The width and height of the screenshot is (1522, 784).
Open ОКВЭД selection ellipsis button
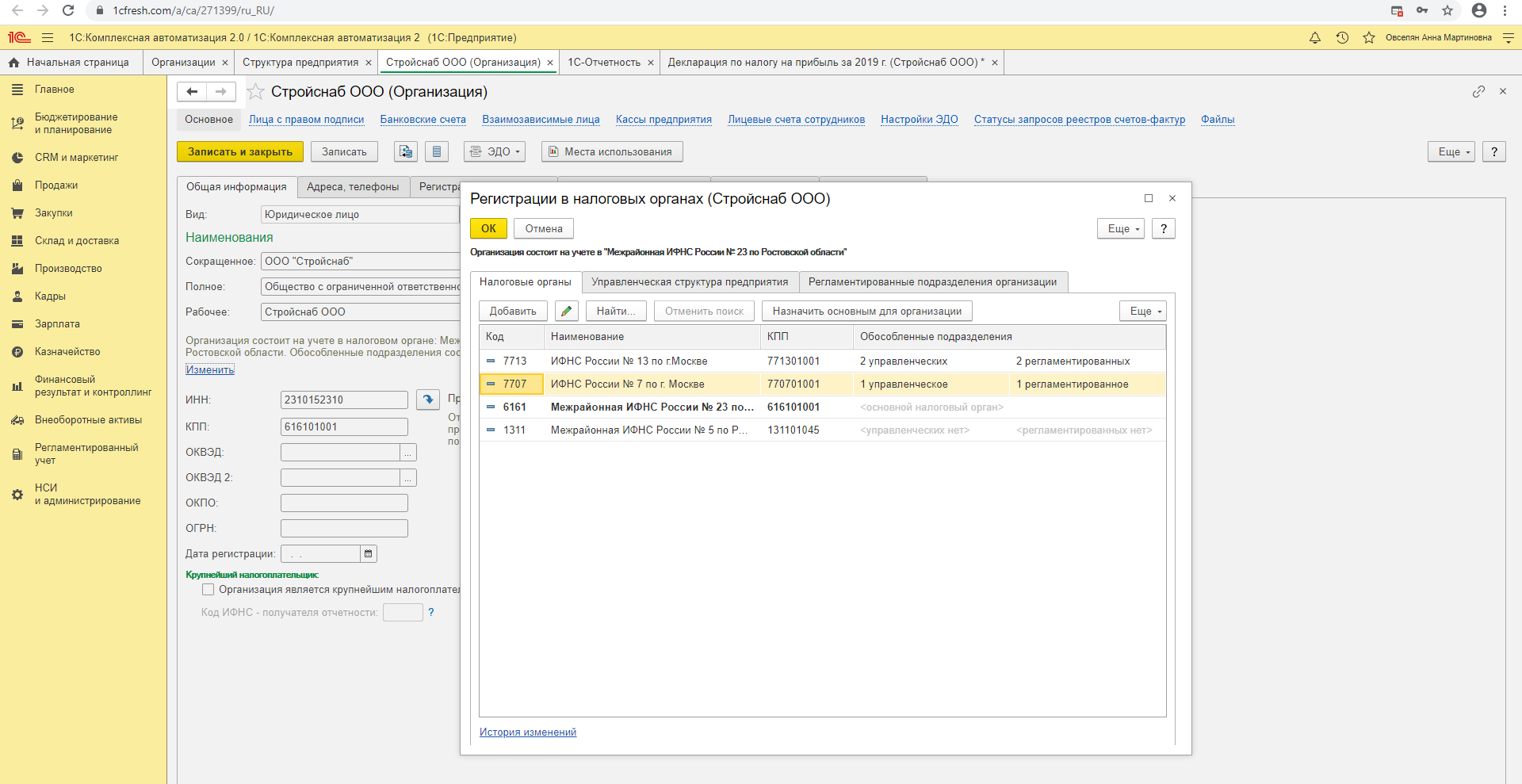[408, 452]
